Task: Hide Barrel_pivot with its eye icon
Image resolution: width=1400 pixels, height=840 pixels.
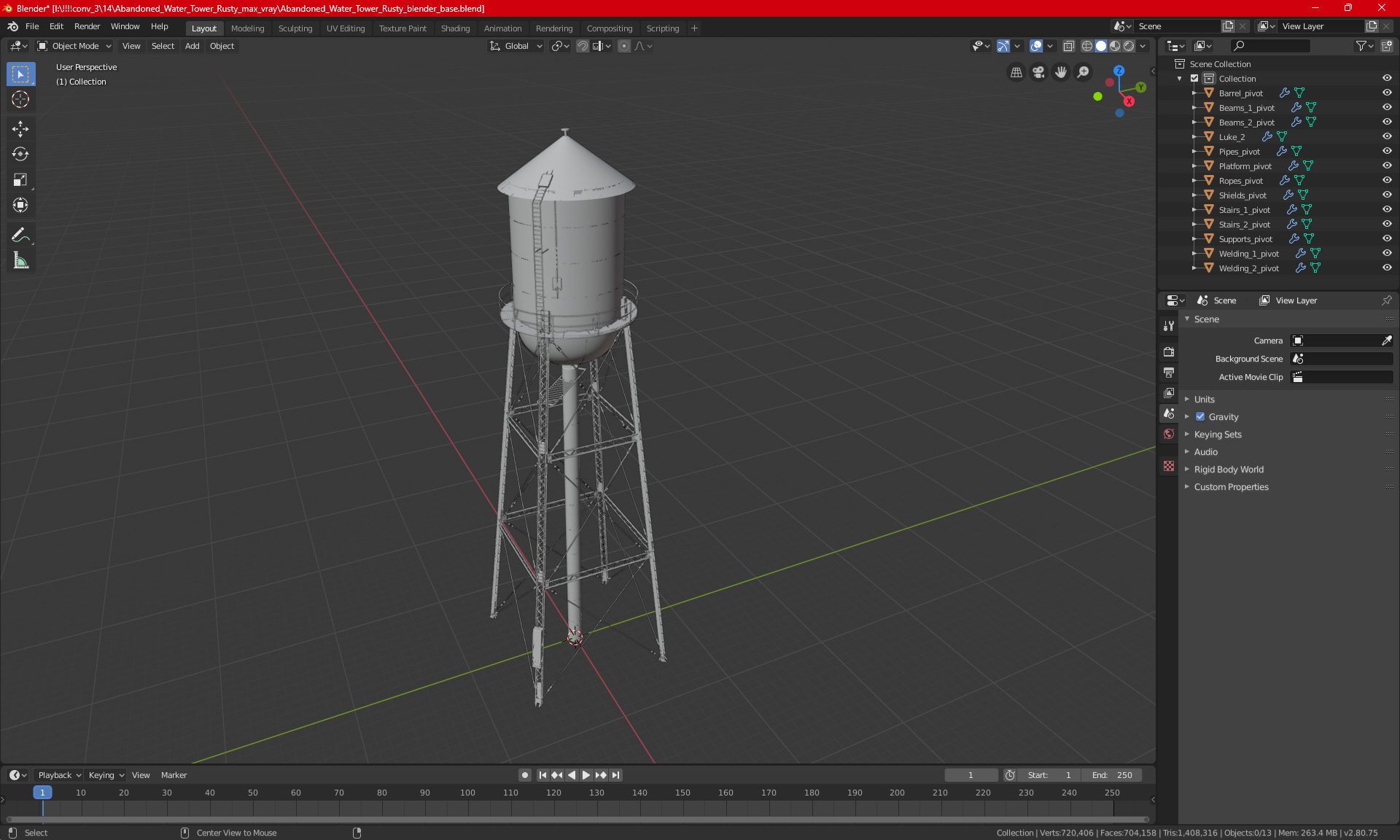Action: point(1387,93)
